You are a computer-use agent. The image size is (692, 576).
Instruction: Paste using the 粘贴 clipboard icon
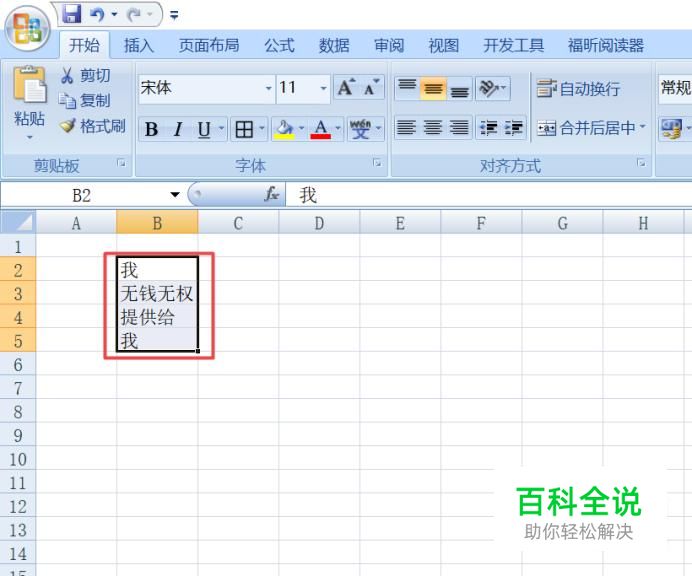pos(29,84)
